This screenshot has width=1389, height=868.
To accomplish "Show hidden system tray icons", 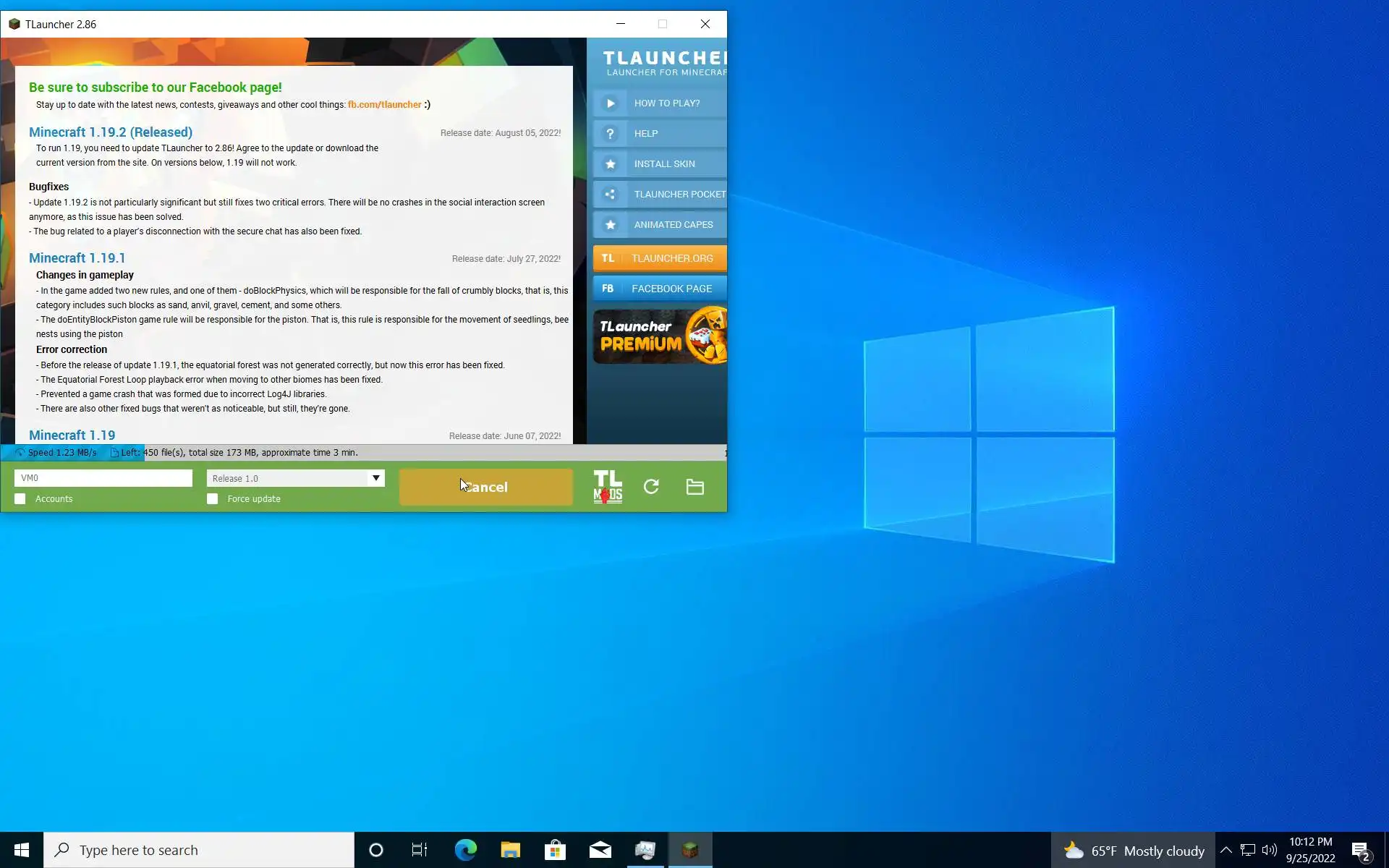I will [x=1226, y=850].
